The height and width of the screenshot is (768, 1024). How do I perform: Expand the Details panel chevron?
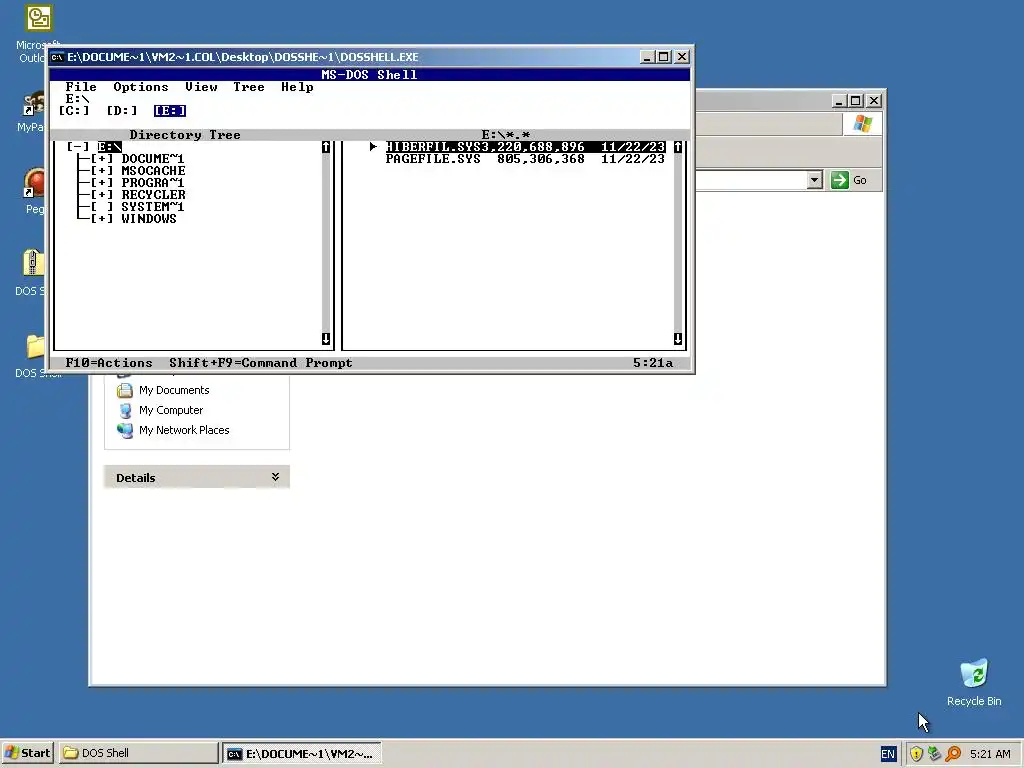click(276, 477)
